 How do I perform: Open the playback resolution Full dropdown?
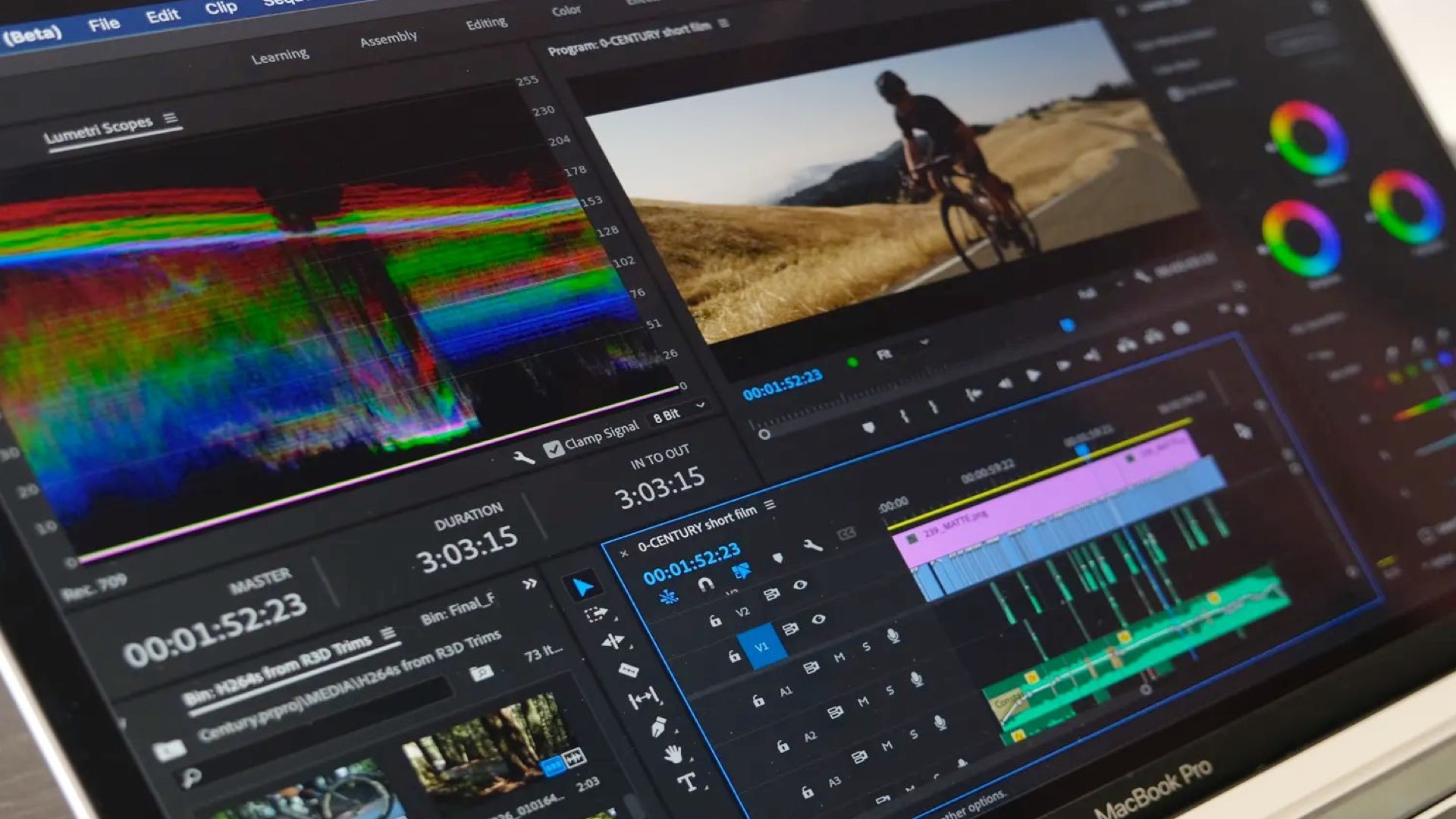pyautogui.click(x=1099, y=290)
